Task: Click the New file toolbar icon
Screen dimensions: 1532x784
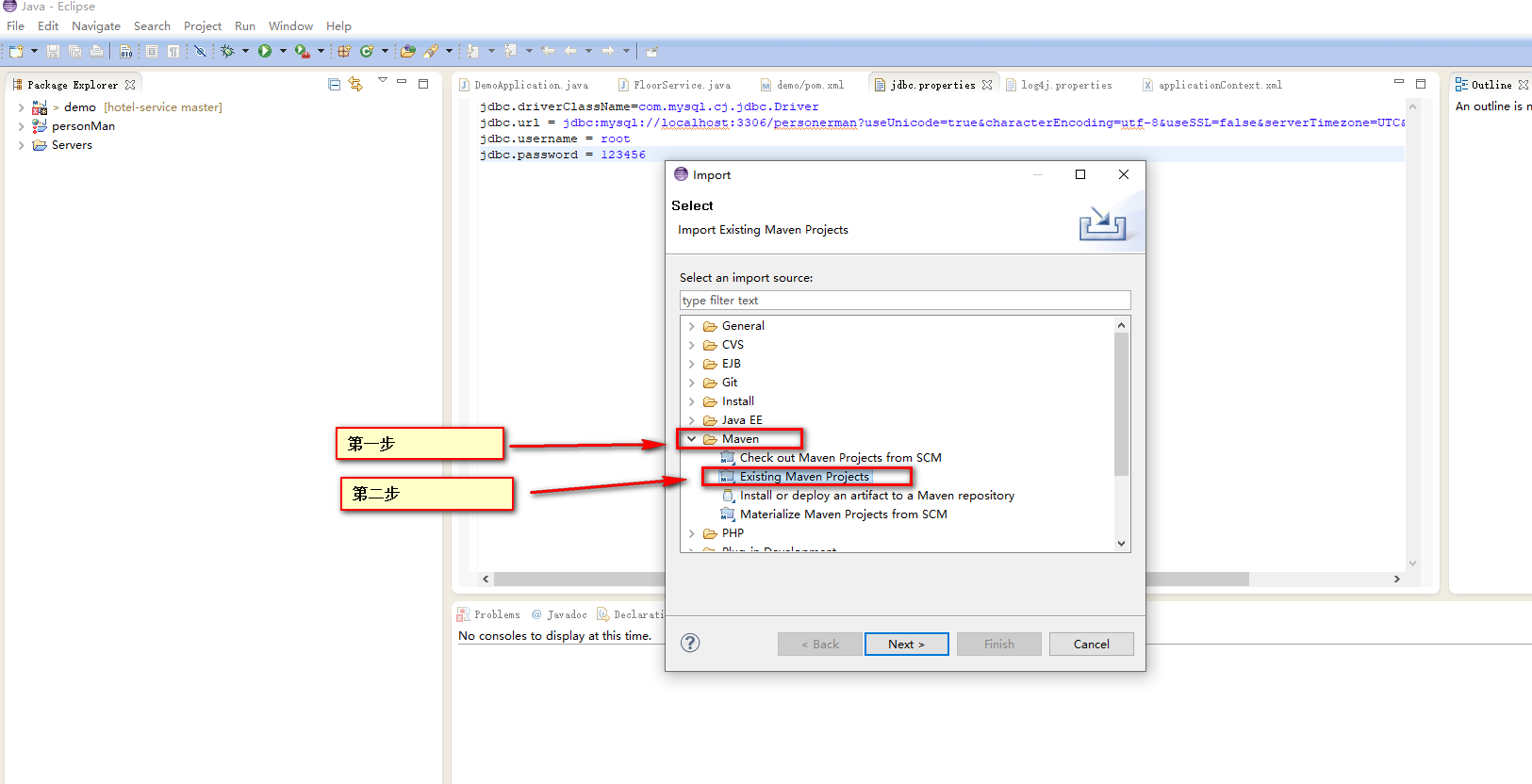Action: [16, 51]
